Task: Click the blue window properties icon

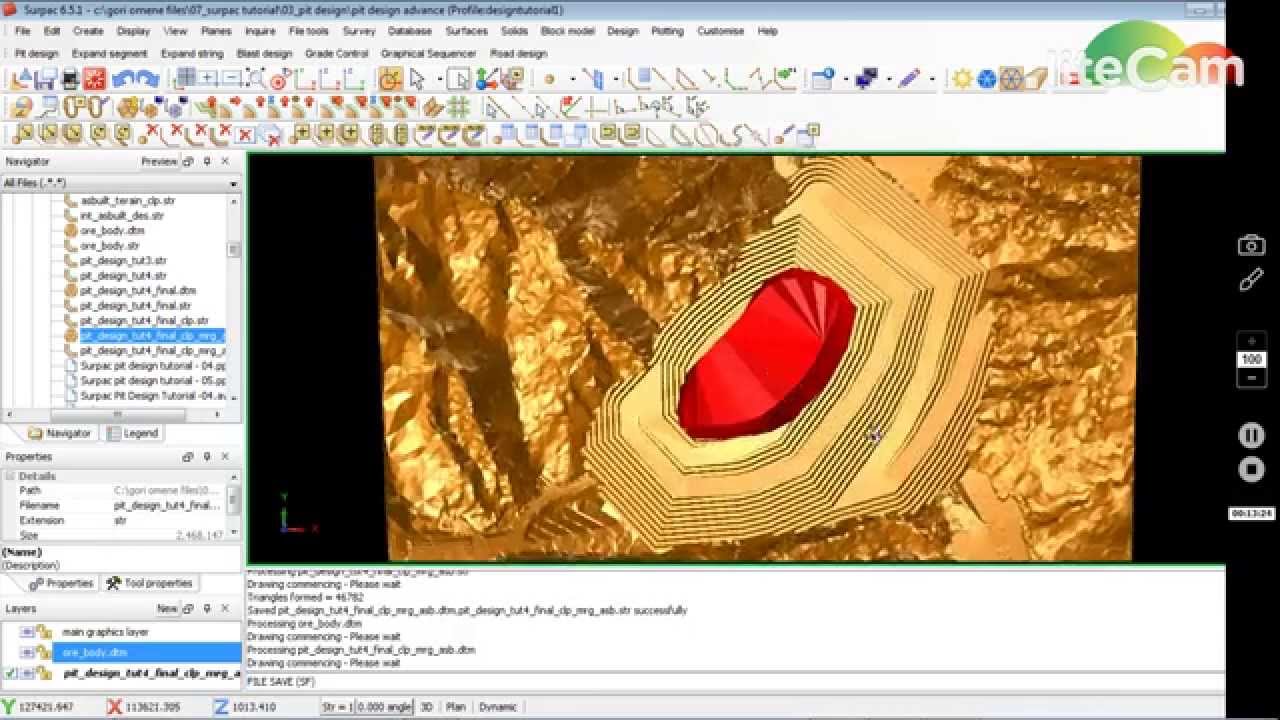Action: (x=822, y=78)
